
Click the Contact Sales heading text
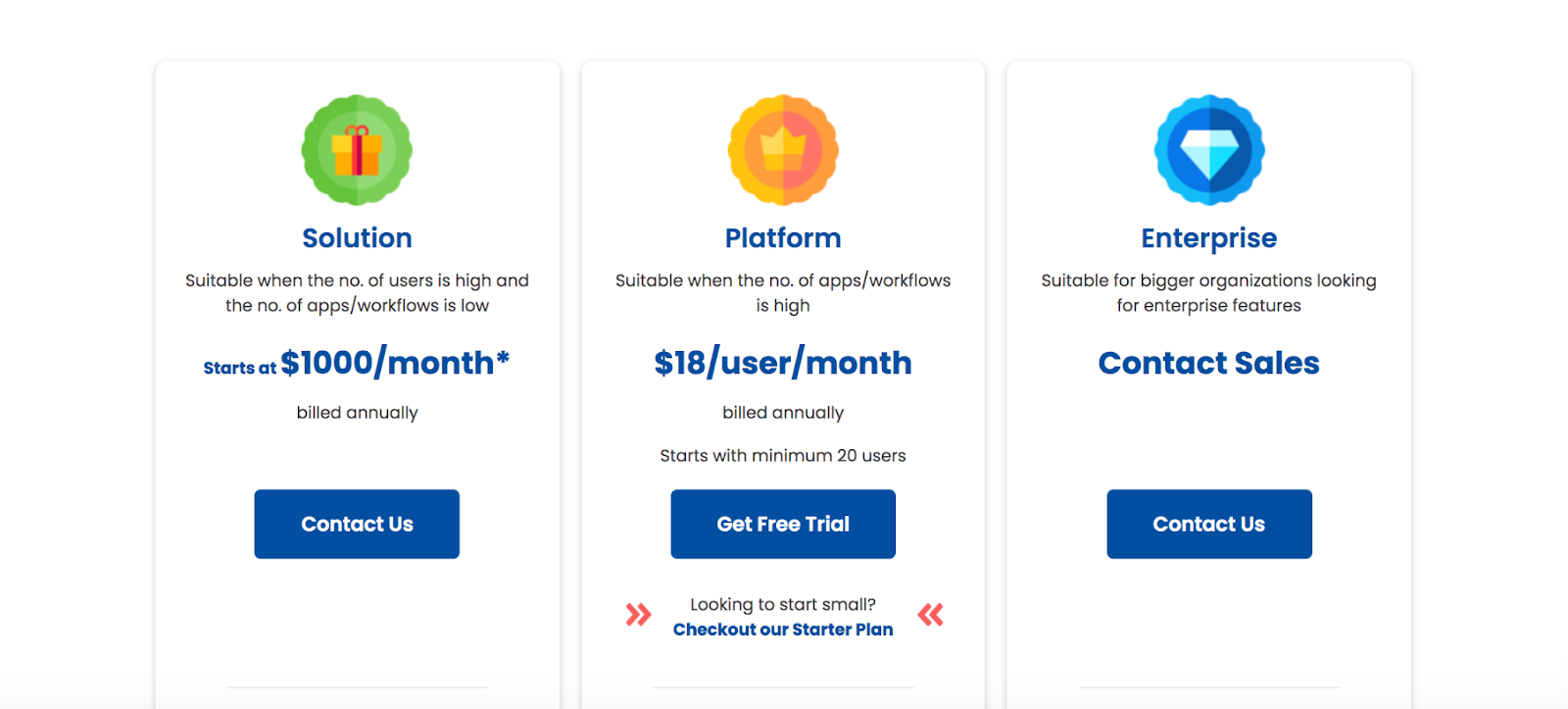click(x=1209, y=363)
